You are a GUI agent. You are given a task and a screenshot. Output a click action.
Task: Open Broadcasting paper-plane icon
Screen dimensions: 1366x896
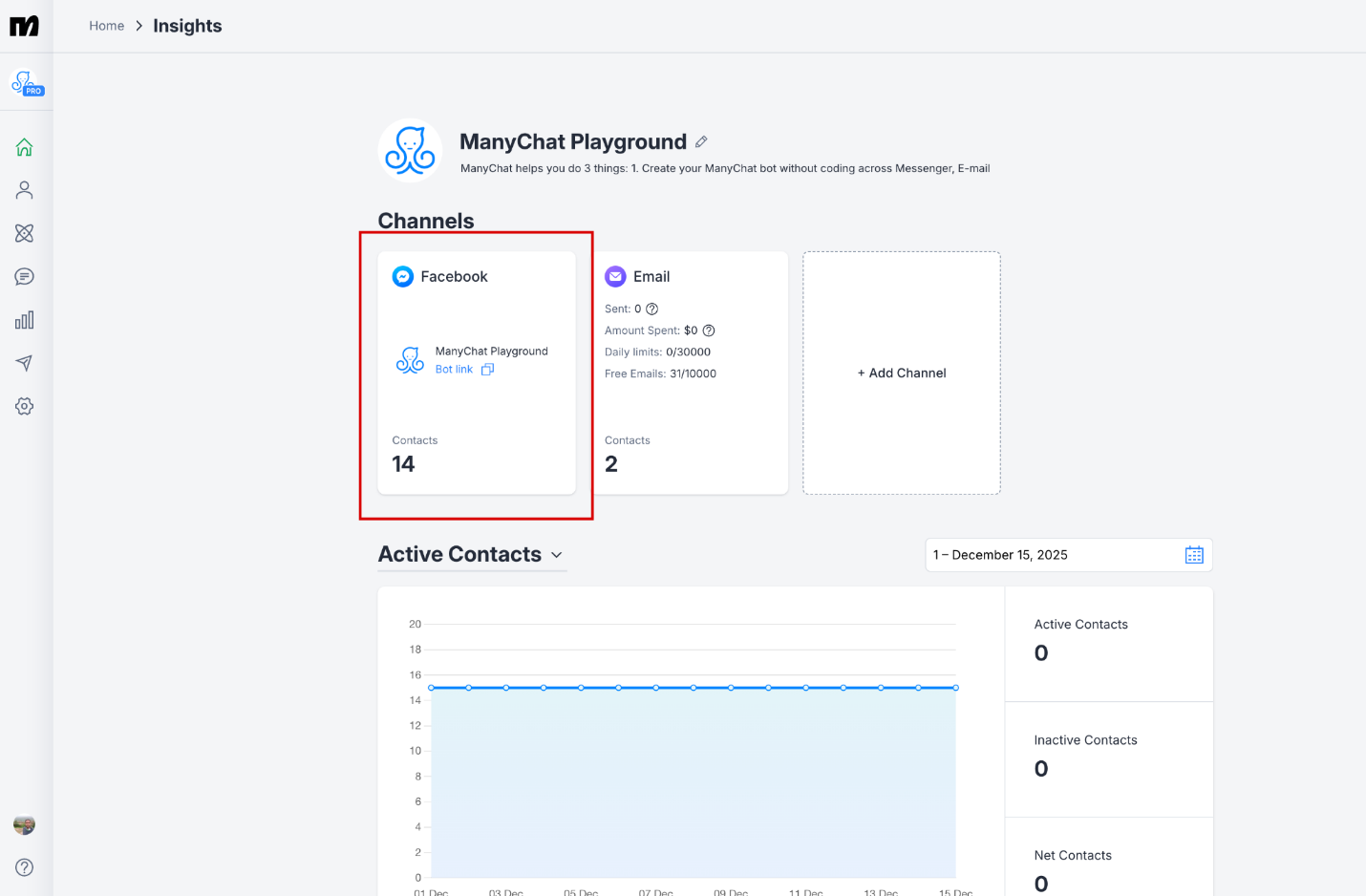point(24,362)
